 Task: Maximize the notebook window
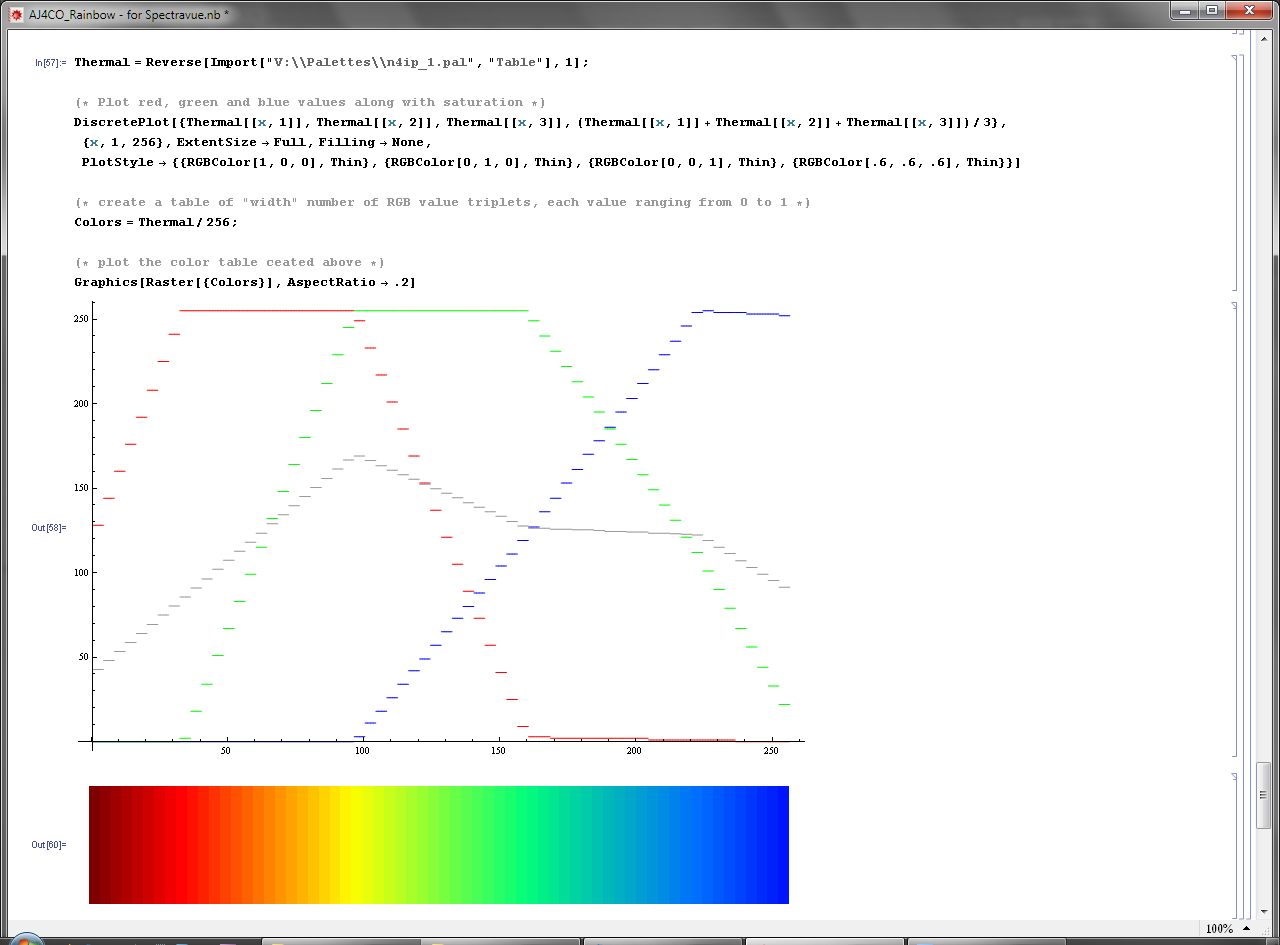(x=1212, y=10)
